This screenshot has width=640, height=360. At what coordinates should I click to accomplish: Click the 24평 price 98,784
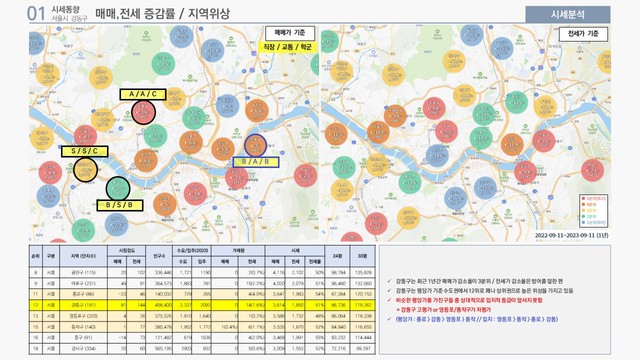[x=339, y=272]
